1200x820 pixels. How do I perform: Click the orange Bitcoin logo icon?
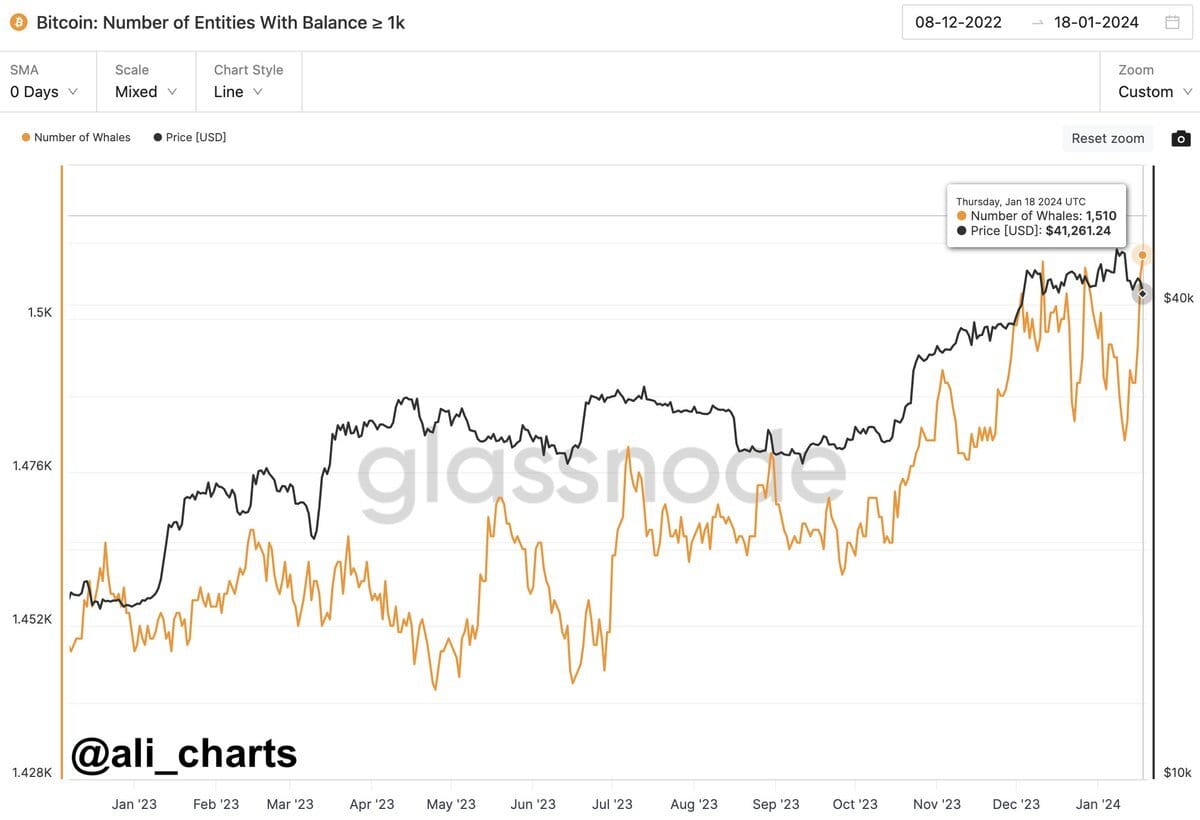[18, 22]
